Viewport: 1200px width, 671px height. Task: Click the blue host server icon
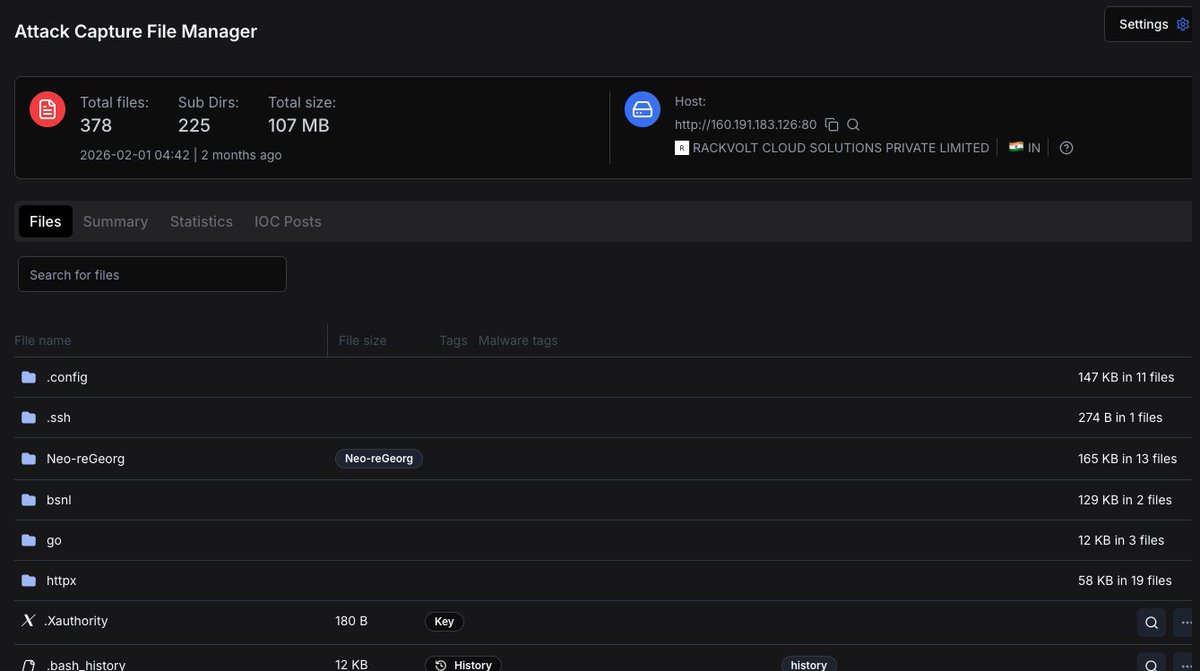click(643, 109)
